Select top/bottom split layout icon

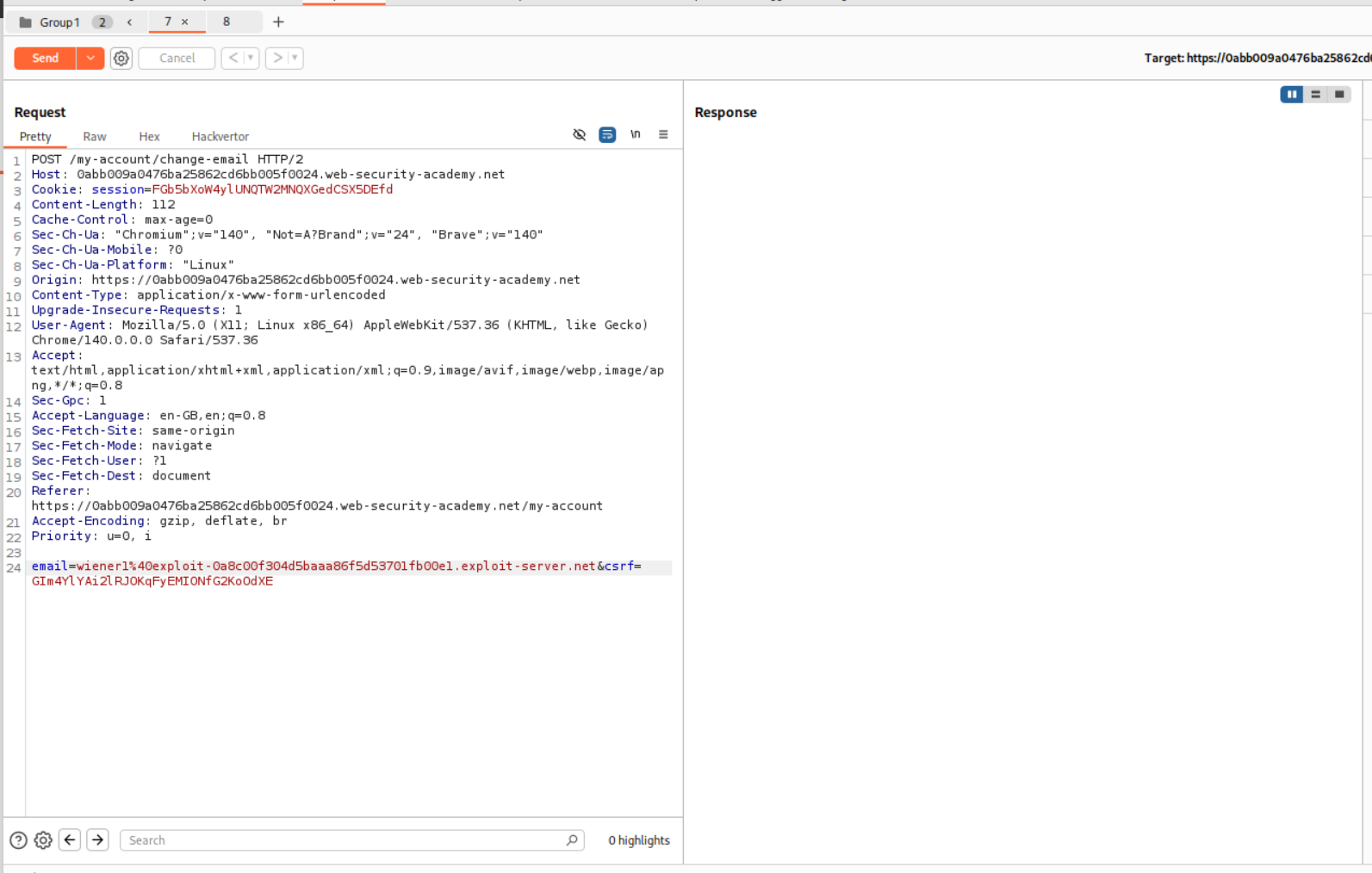1315,95
